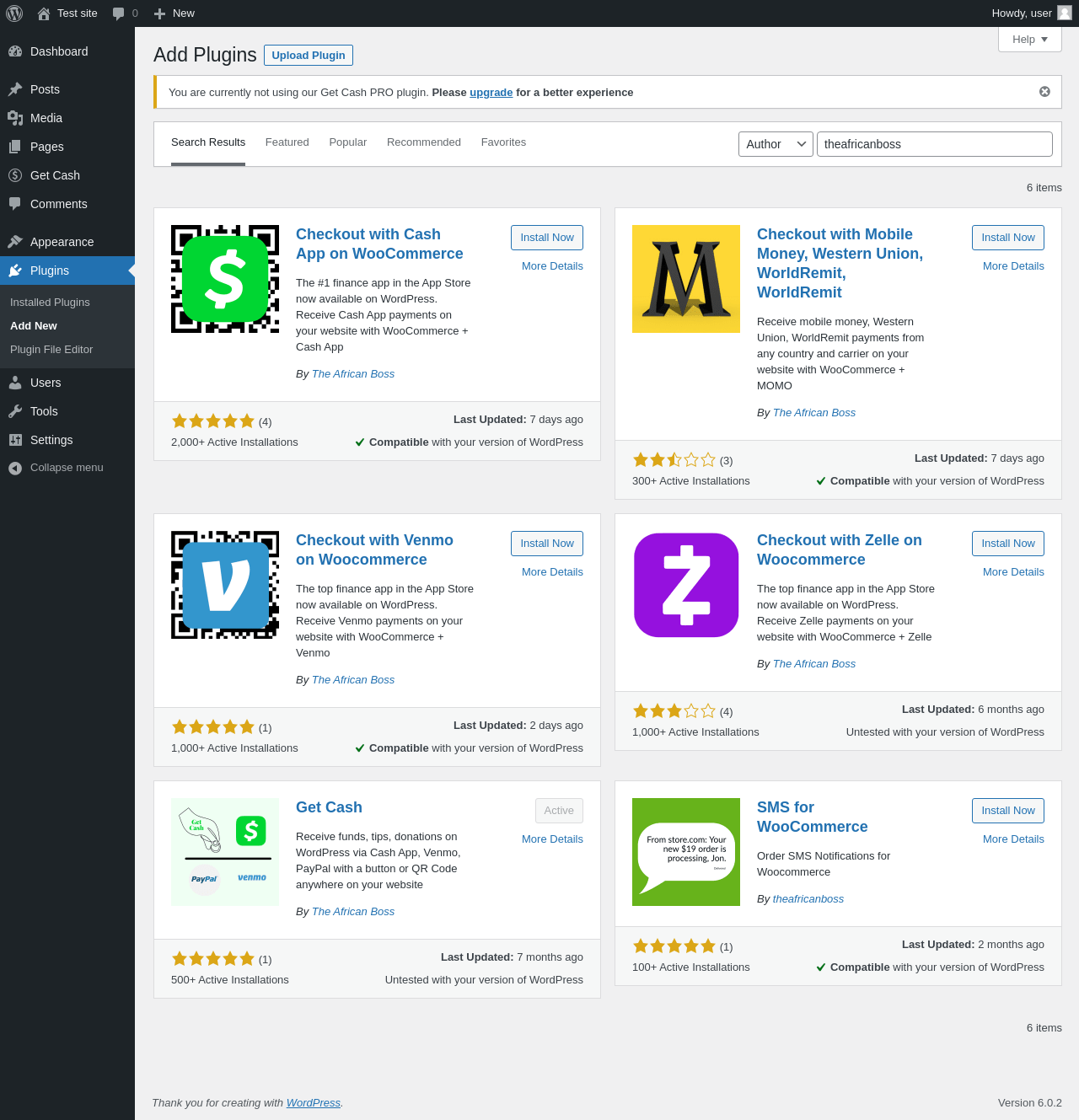This screenshot has width=1079, height=1120.
Task: Open the WordPress logo menu
Action: coord(14,13)
